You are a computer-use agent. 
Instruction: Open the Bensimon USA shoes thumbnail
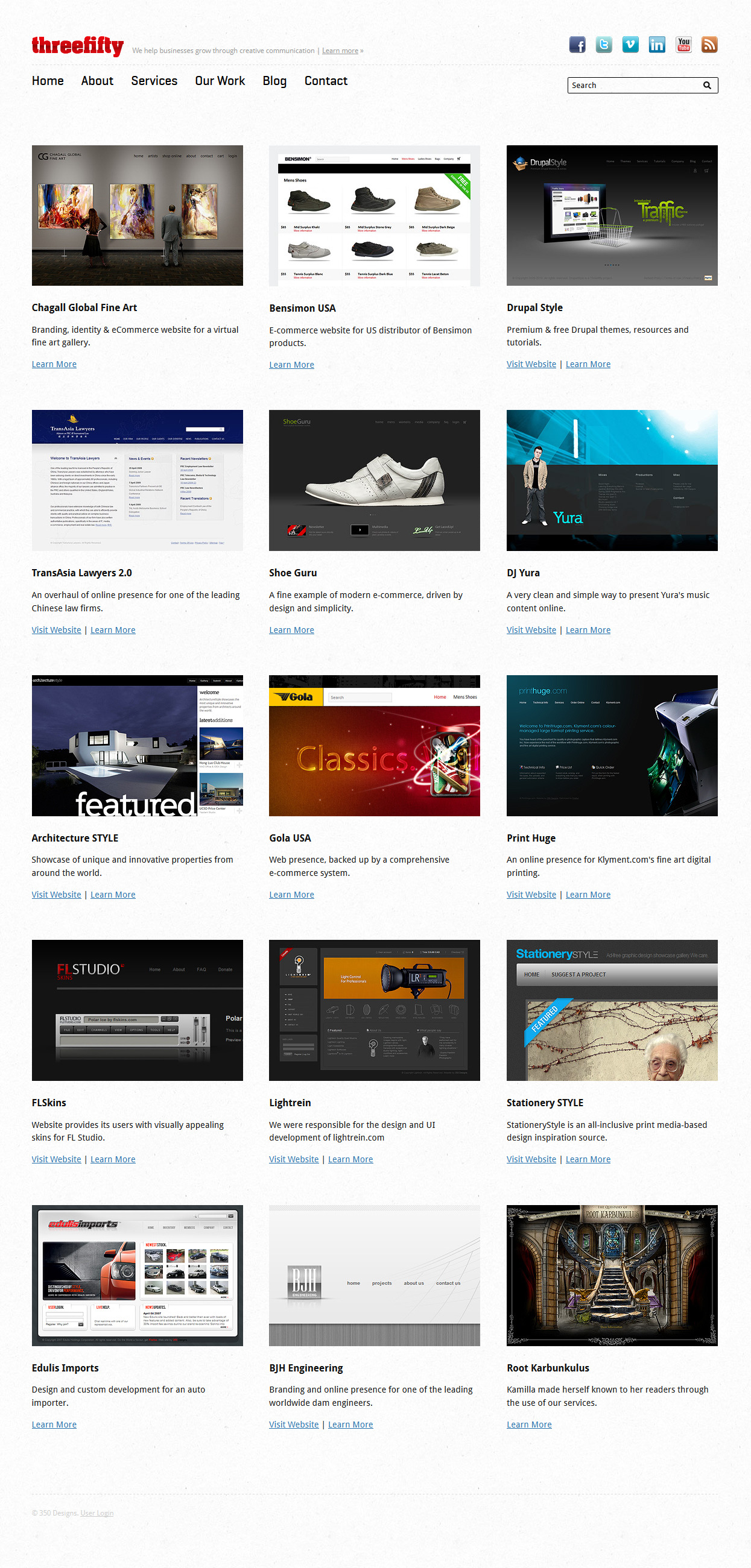tap(375, 215)
